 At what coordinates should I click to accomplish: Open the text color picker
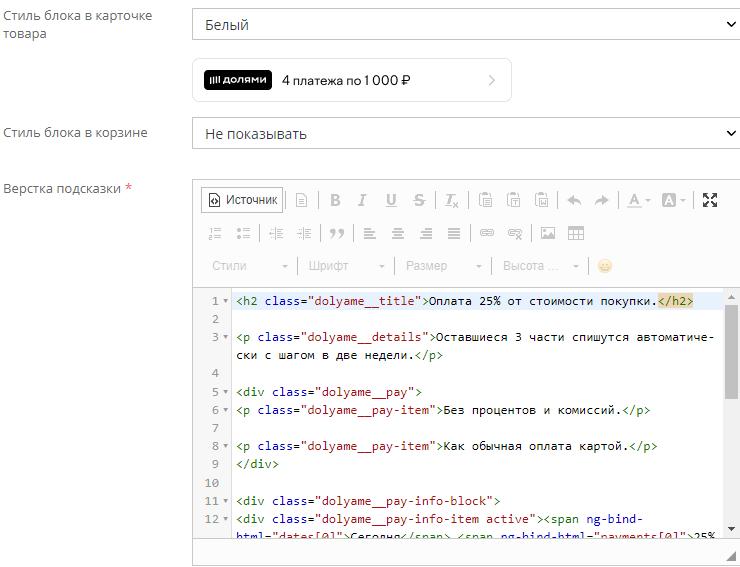[x=638, y=200]
